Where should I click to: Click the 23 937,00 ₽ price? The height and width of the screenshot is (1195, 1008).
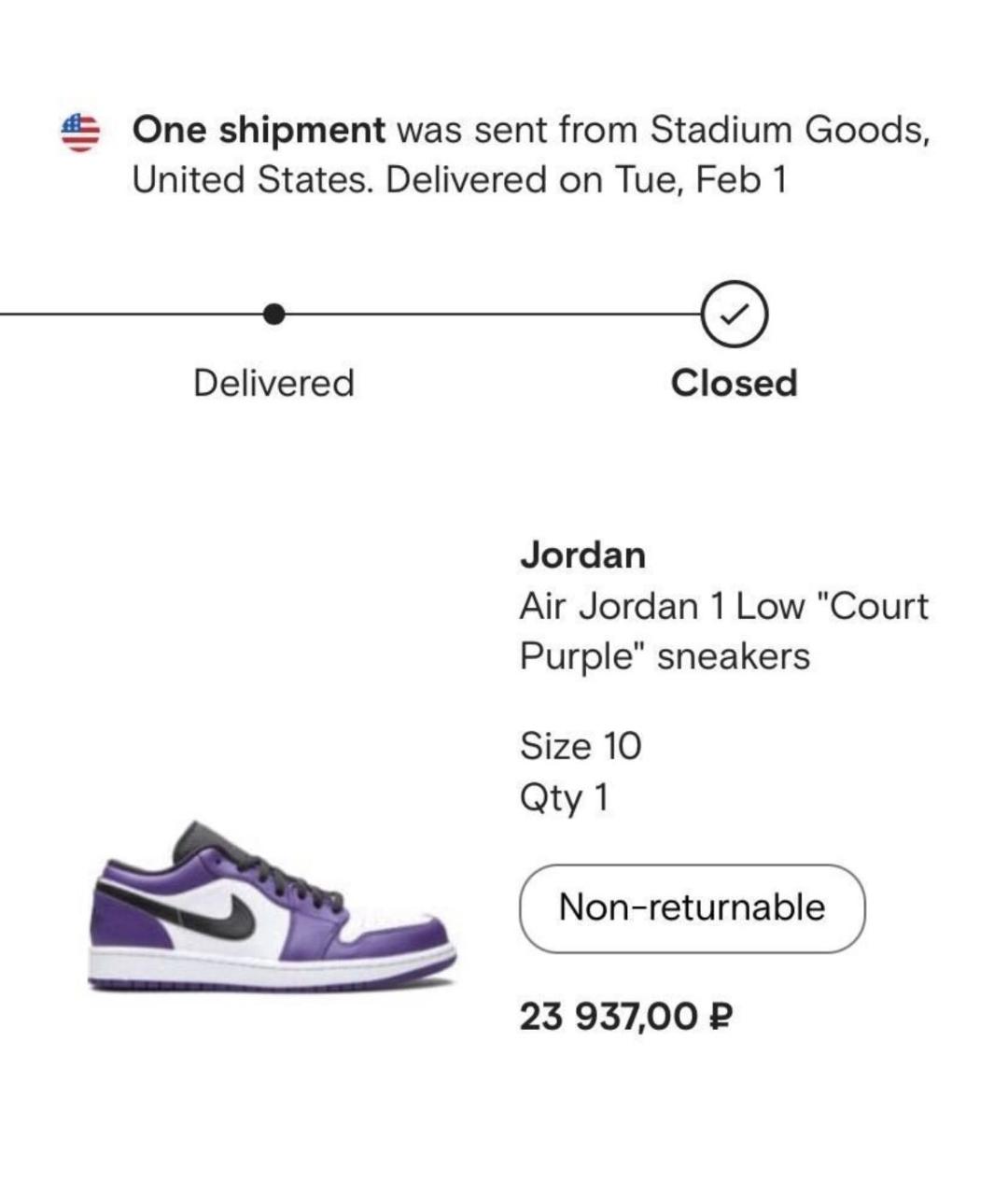coord(624,1015)
